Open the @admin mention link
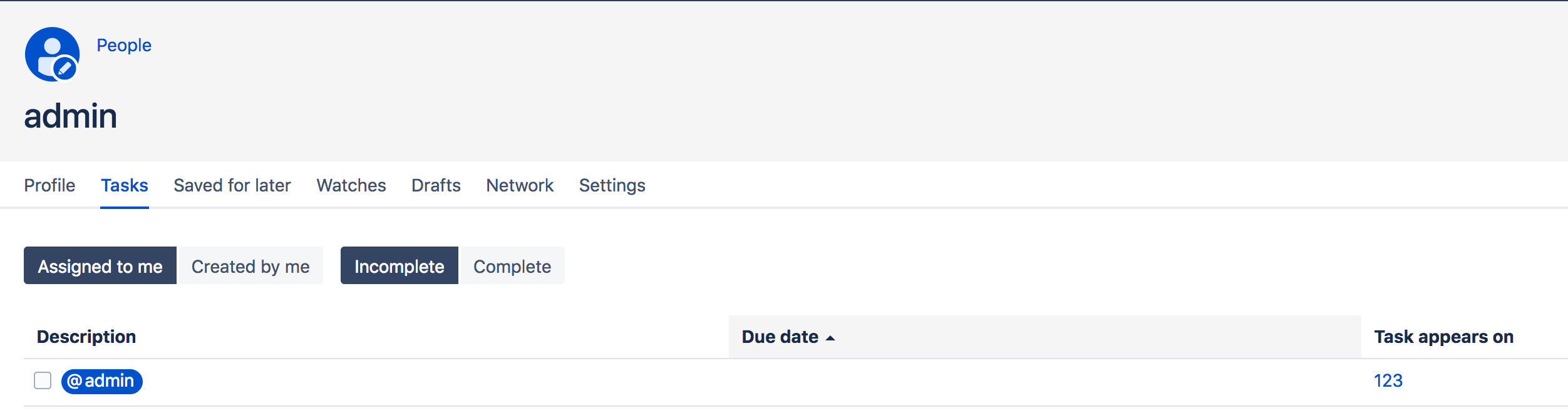The height and width of the screenshot is (418, 1568). click(103, 380)
